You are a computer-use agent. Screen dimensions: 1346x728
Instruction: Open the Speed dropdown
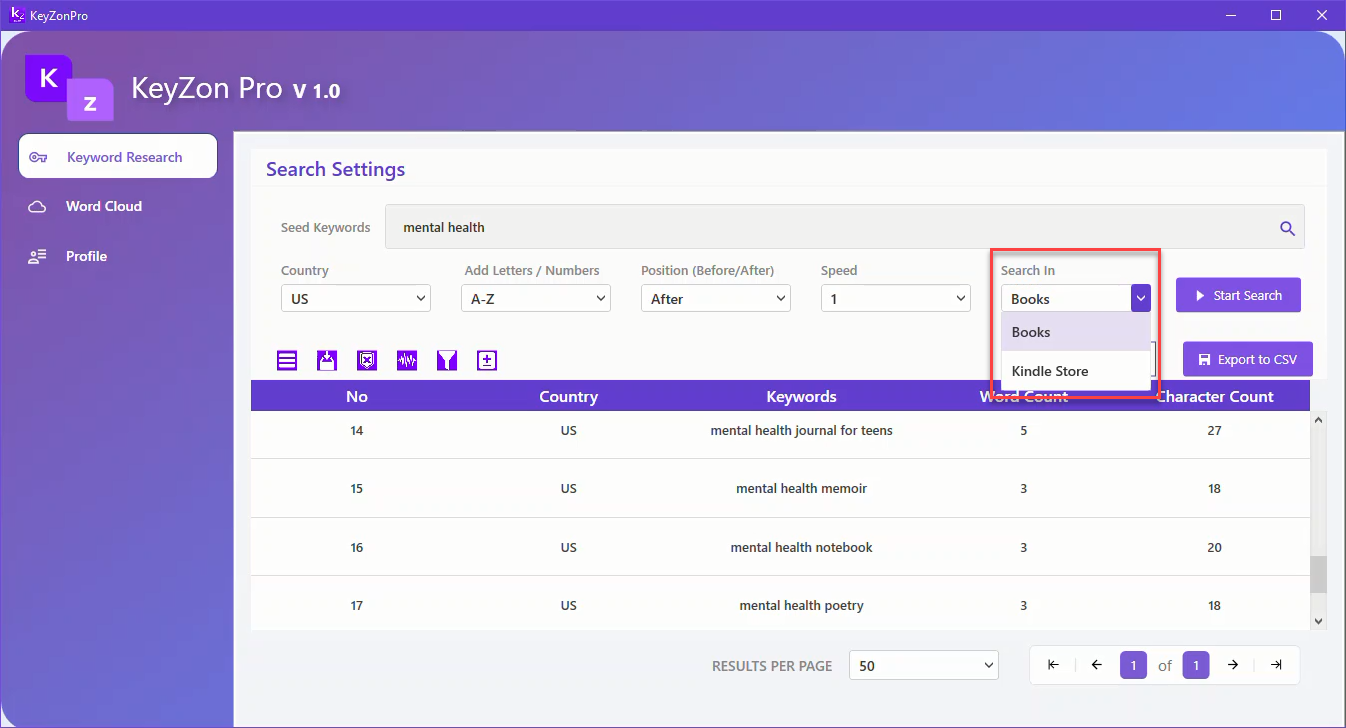[x=895, y=298]
